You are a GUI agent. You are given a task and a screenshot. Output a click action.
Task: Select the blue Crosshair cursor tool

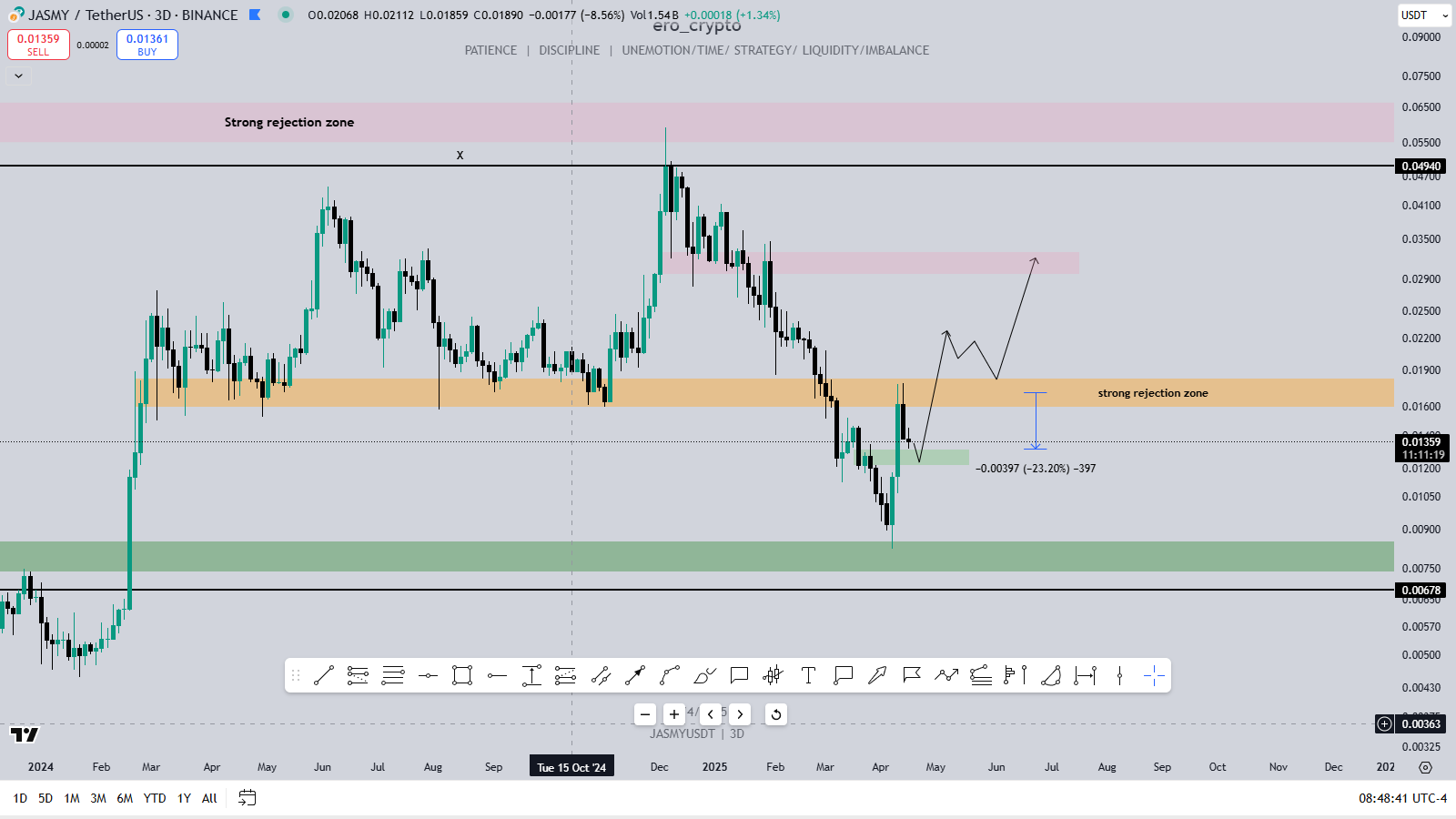(1154, 675)
